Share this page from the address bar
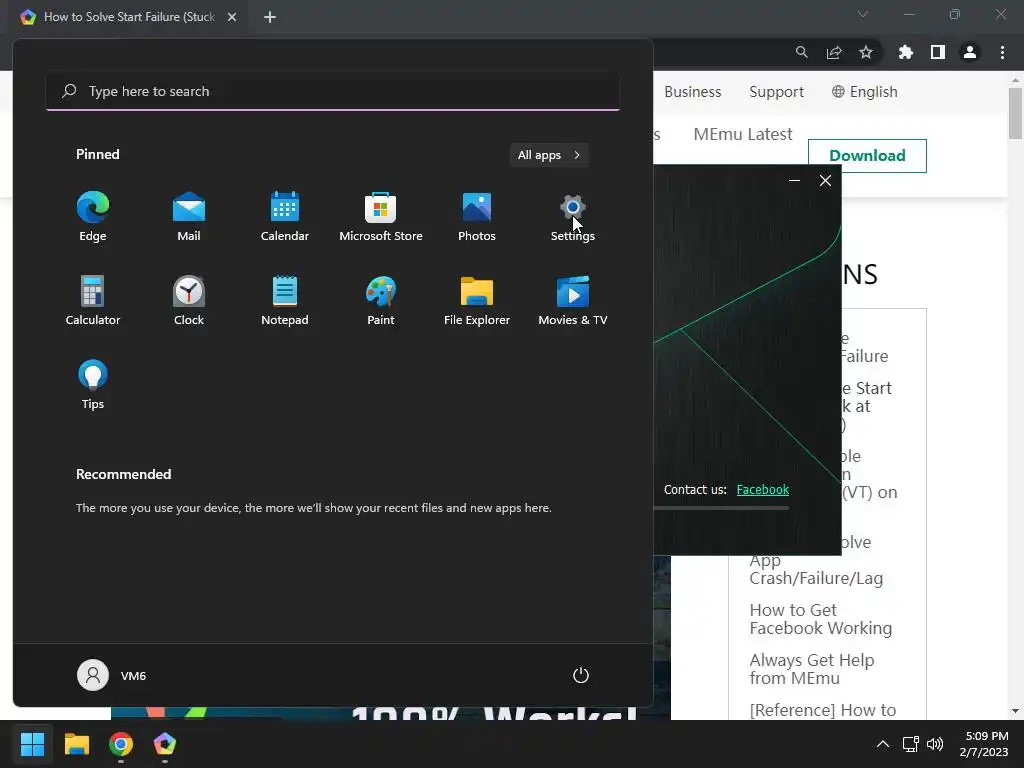Screen dimensions: 1024x768 pyautogui.click(x=834, y=52)
